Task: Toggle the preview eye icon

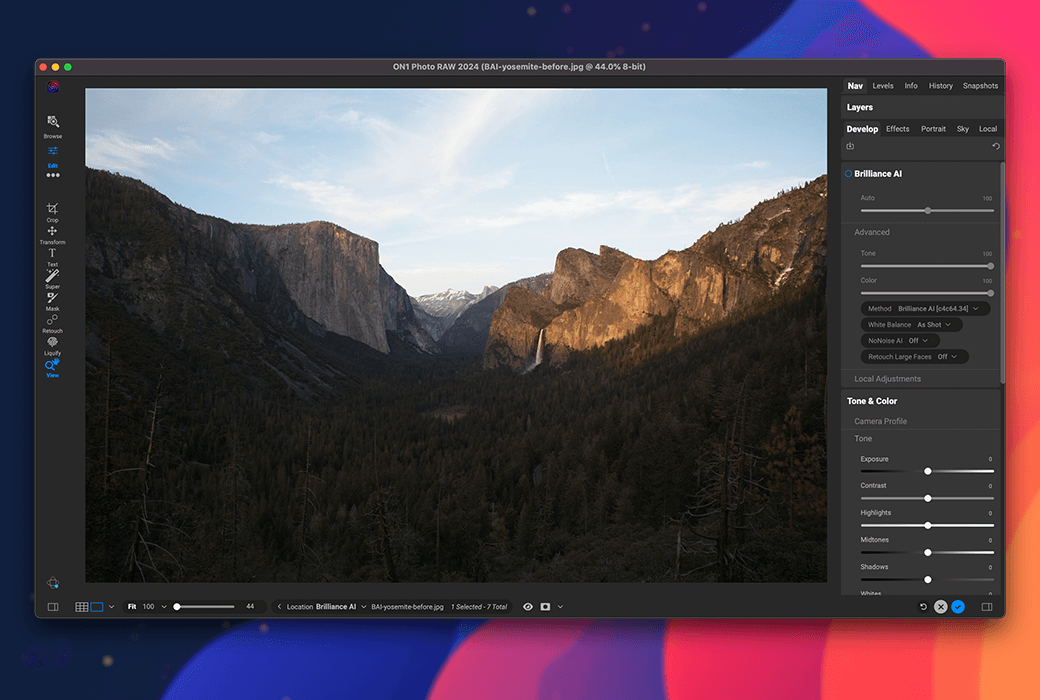Action: point(528,606)
